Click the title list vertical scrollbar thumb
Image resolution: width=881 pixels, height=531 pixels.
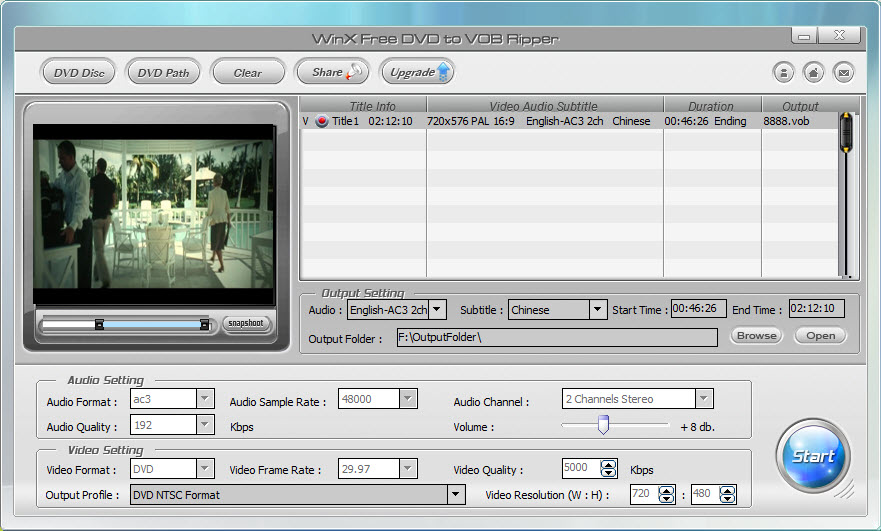click(846, 133)
